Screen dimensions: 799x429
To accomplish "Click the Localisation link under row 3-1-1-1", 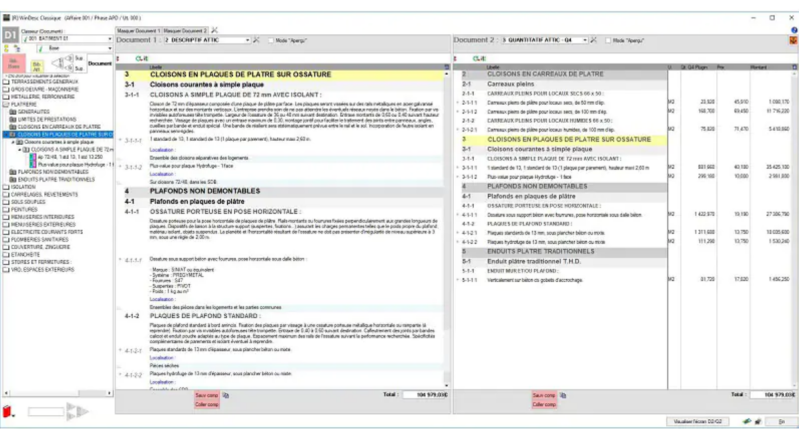I will [162, 150].
